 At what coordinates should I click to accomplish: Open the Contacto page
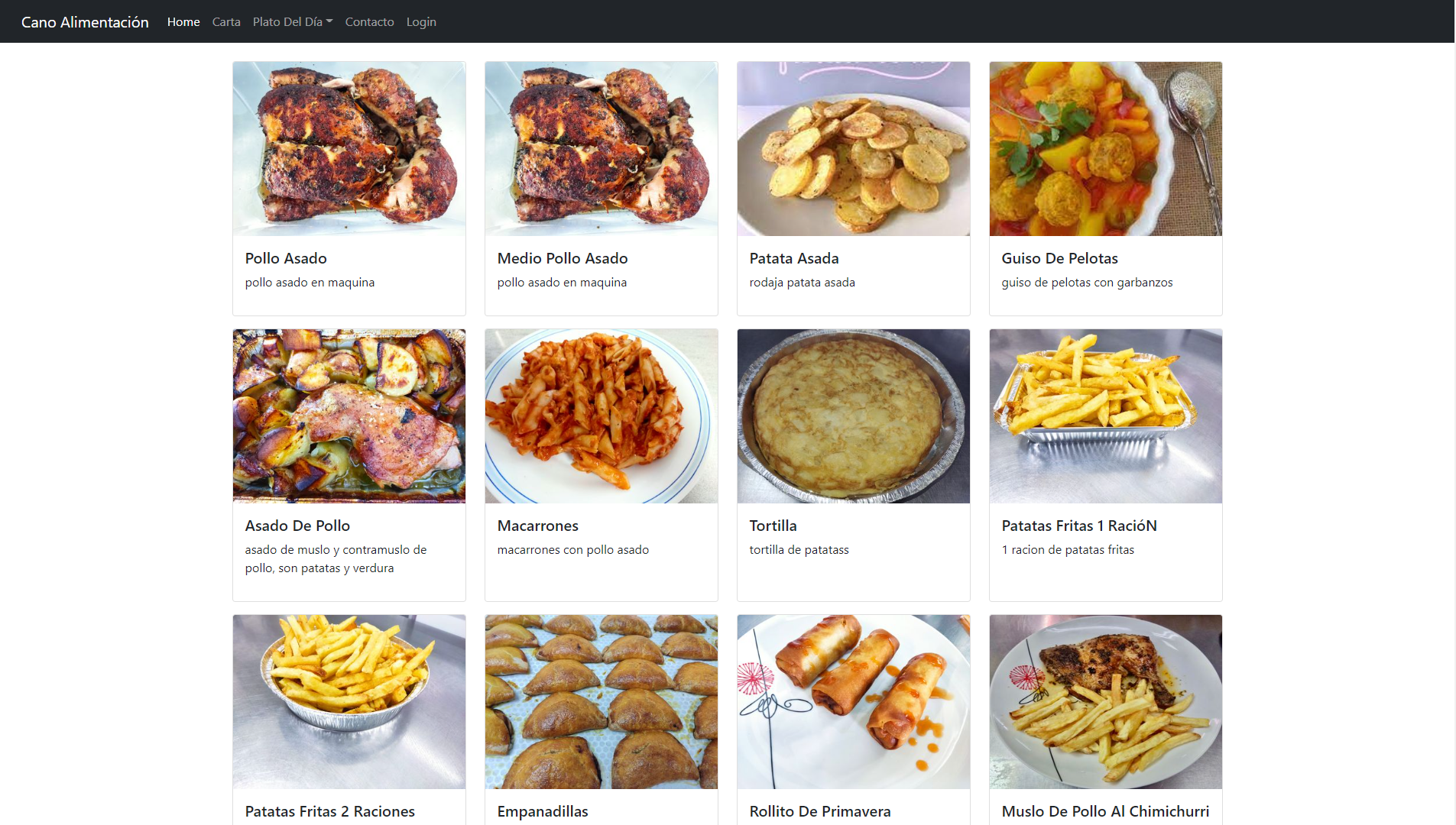[x=369, y=22]
